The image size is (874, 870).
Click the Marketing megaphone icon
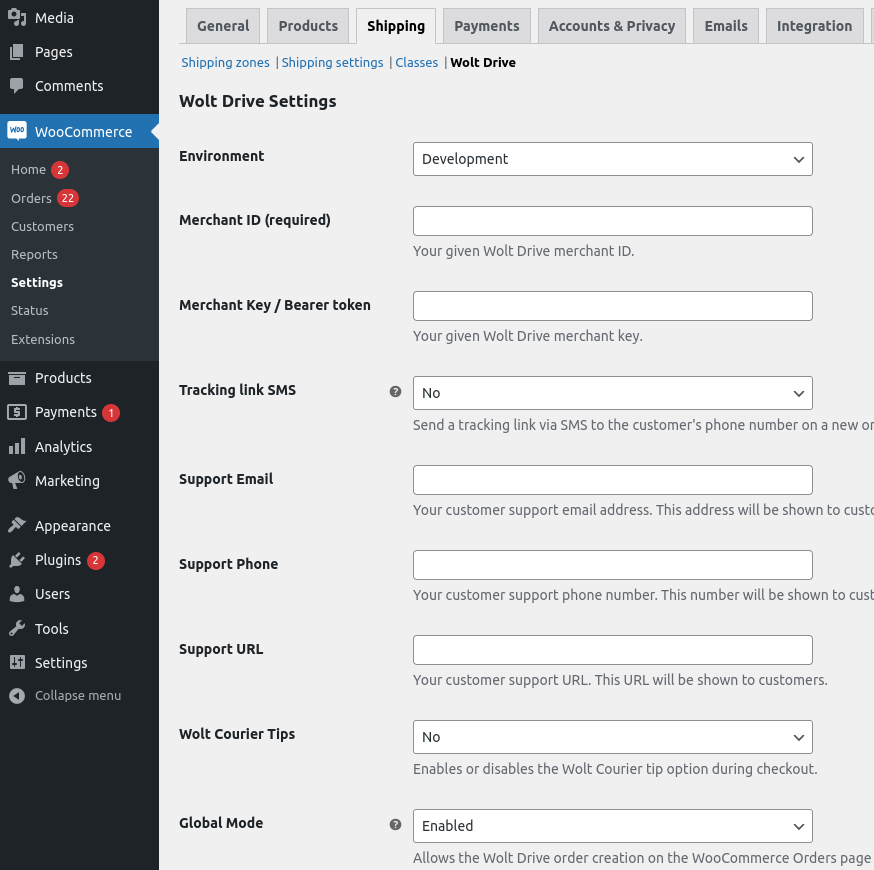point(17,480)
